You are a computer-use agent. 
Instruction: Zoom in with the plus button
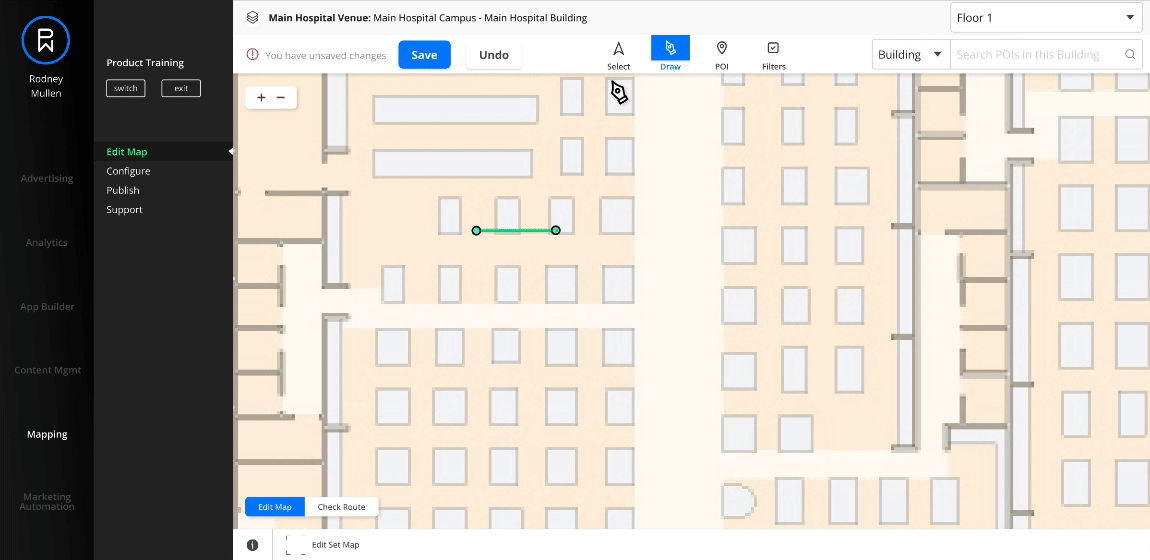[x=262, y=97]
